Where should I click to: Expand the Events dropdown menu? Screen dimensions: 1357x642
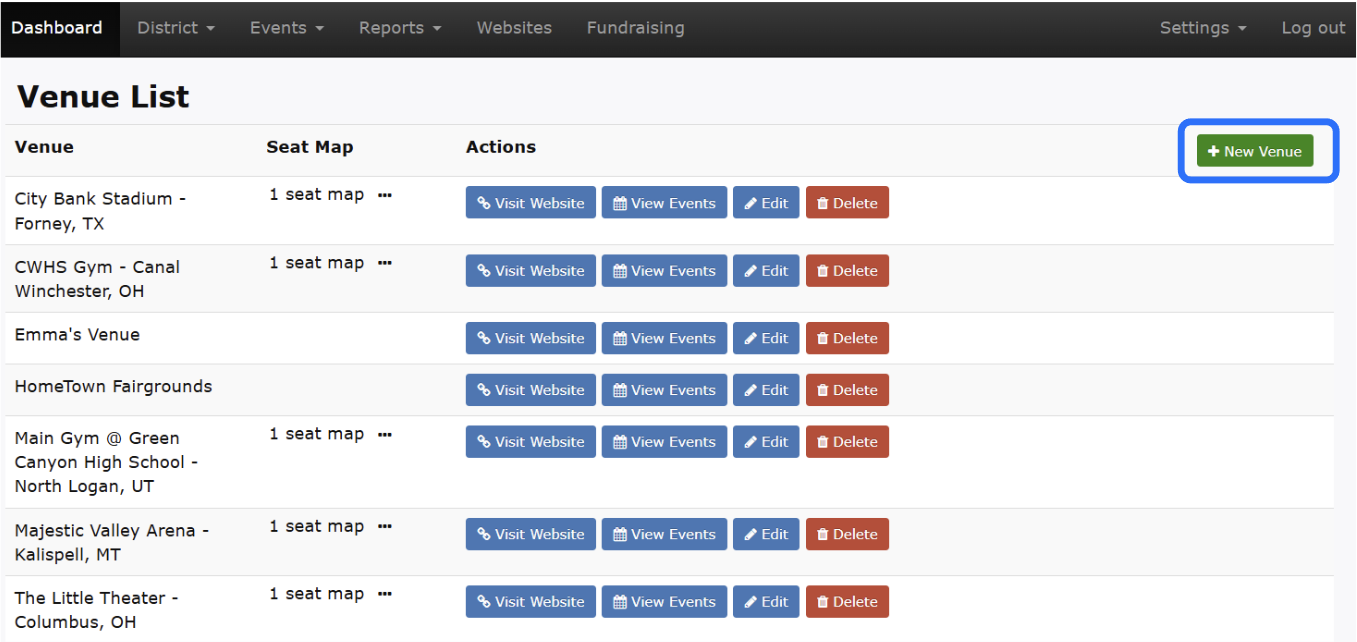[x=287, y=28]
